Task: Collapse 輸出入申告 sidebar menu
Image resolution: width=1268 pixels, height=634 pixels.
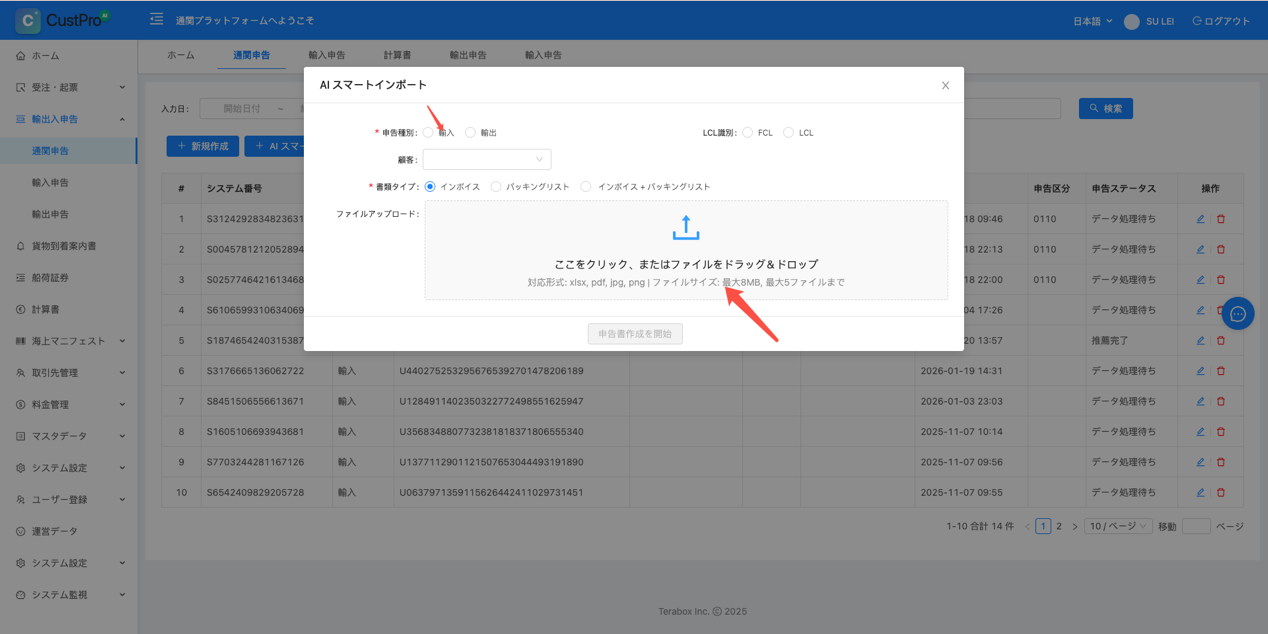Action: [x=69, y=119]
